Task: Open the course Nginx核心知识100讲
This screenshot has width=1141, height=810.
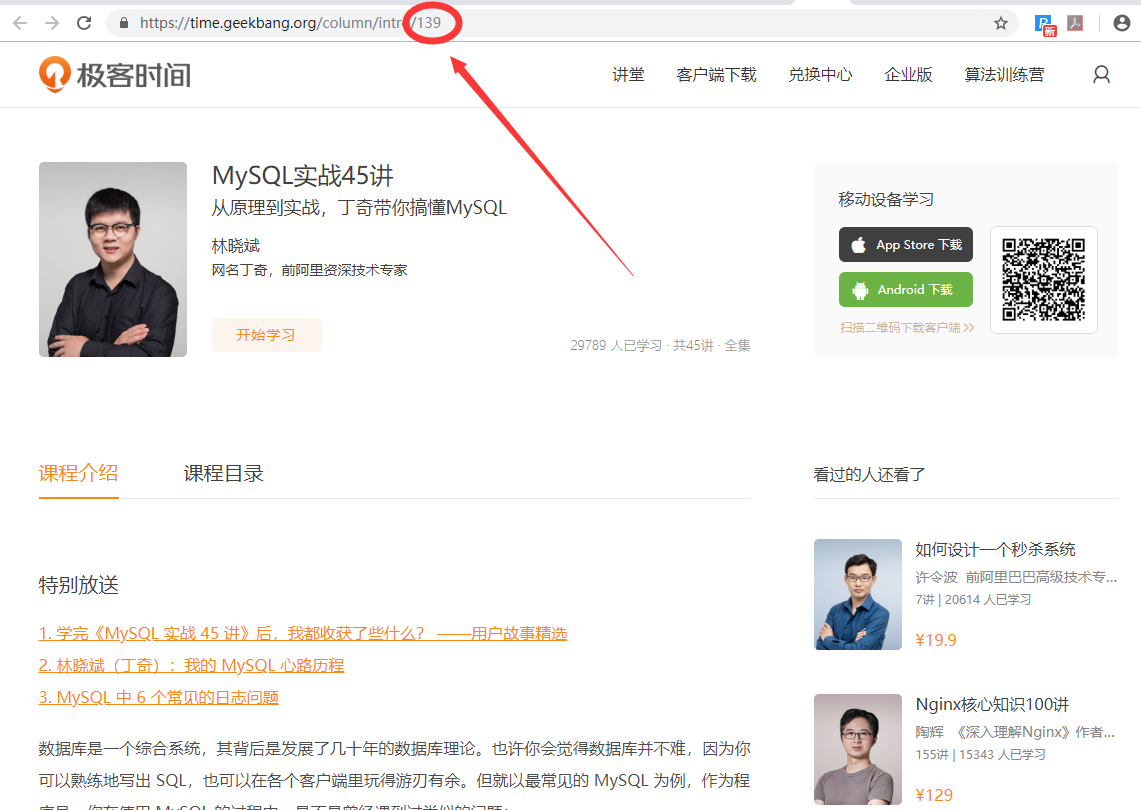Action: [992, 704]
